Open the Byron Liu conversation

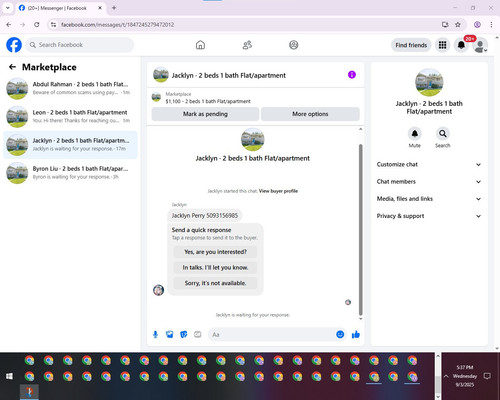(70, 173)
